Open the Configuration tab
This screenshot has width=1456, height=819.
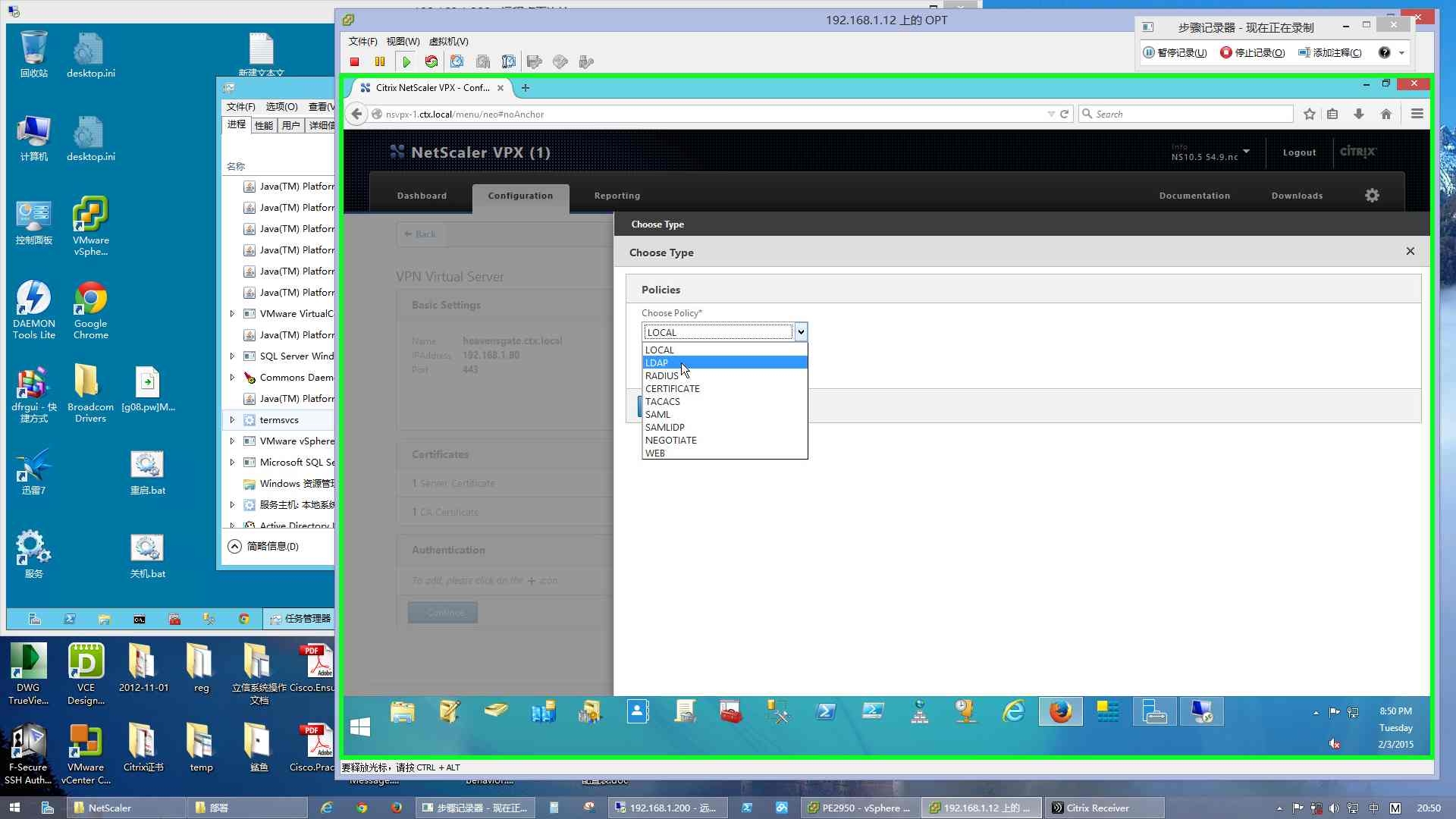tap(520, 196)
